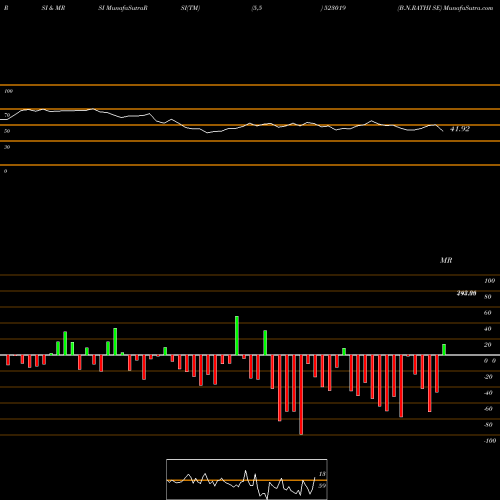
Task: Click the 80 label on MR axis
Action: click(488, 297)
